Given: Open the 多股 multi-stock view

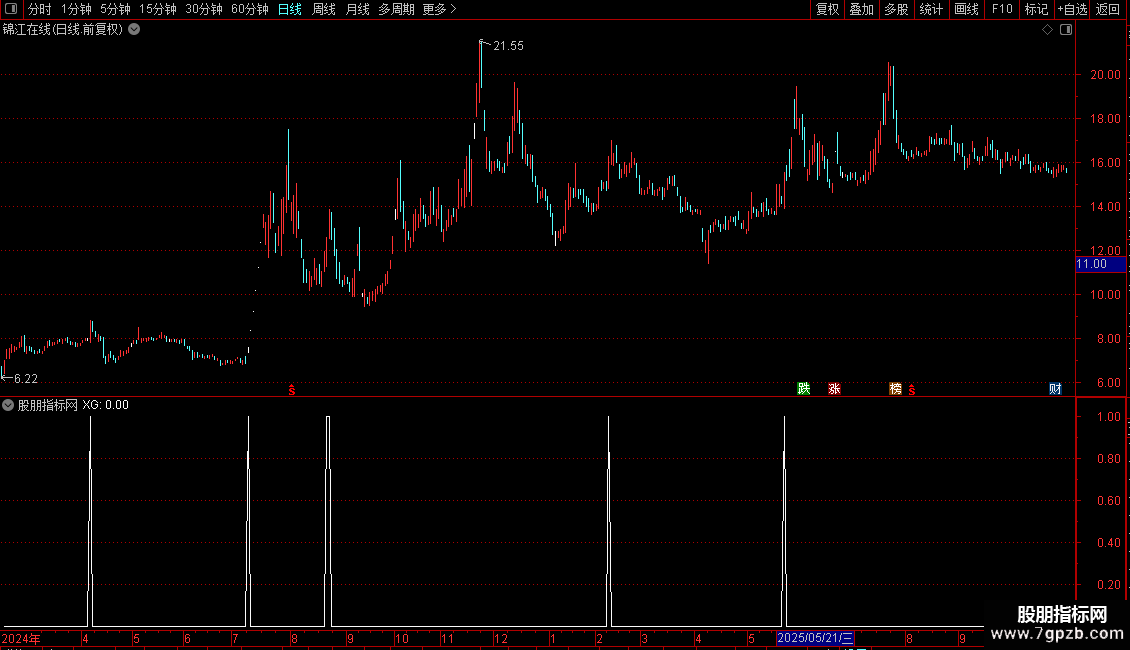Looking at the screenshot, I should pos(896,9).
